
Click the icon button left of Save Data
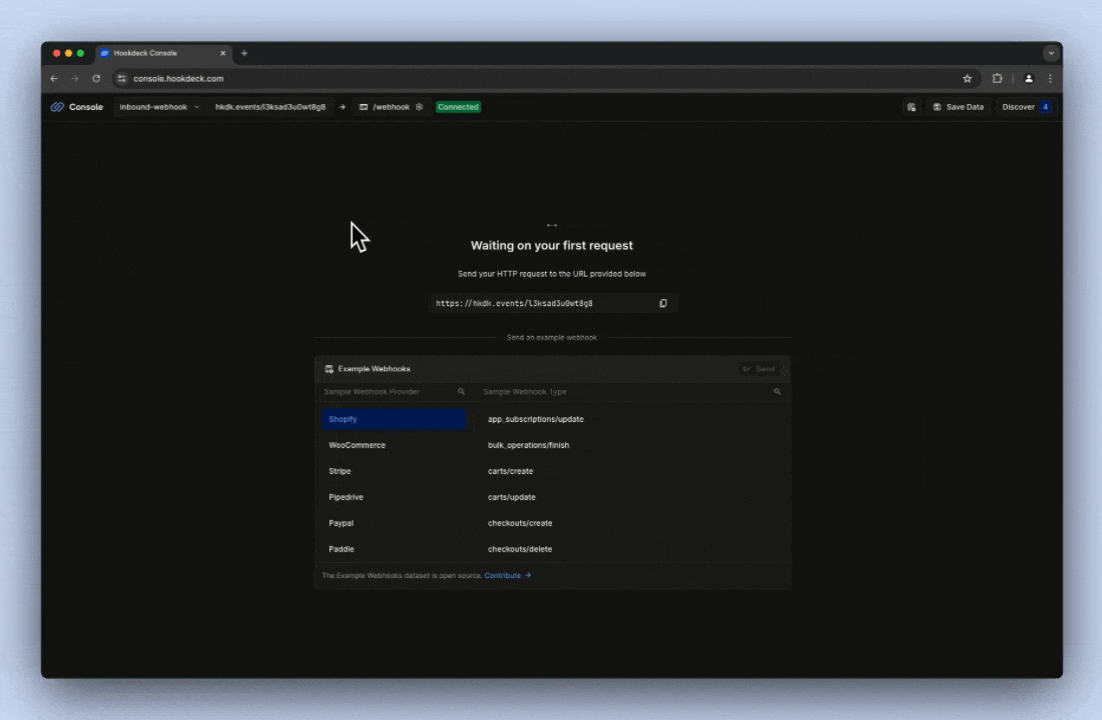911,107
